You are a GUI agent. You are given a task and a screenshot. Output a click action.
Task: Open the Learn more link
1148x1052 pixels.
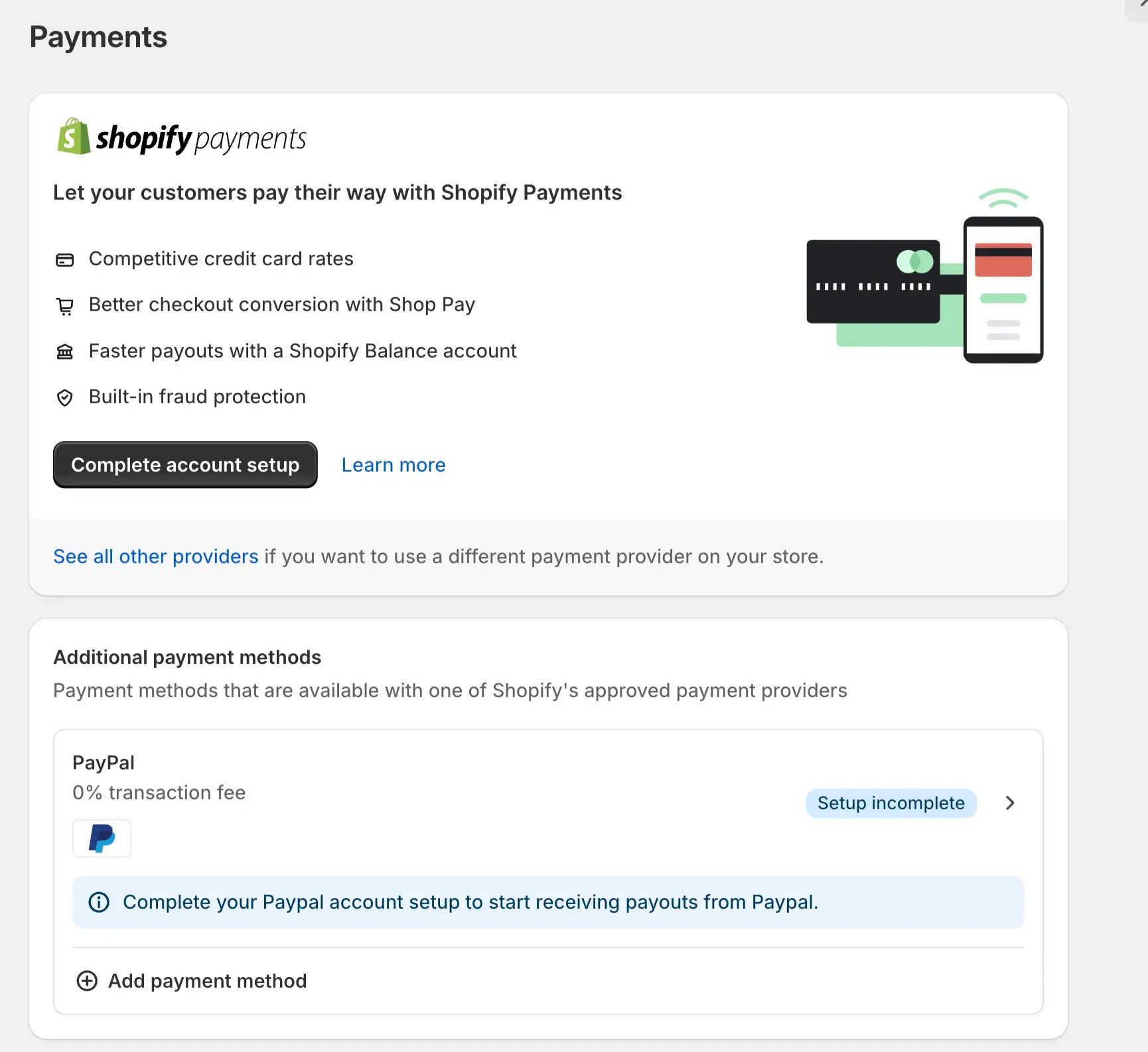tap(394, 465)
